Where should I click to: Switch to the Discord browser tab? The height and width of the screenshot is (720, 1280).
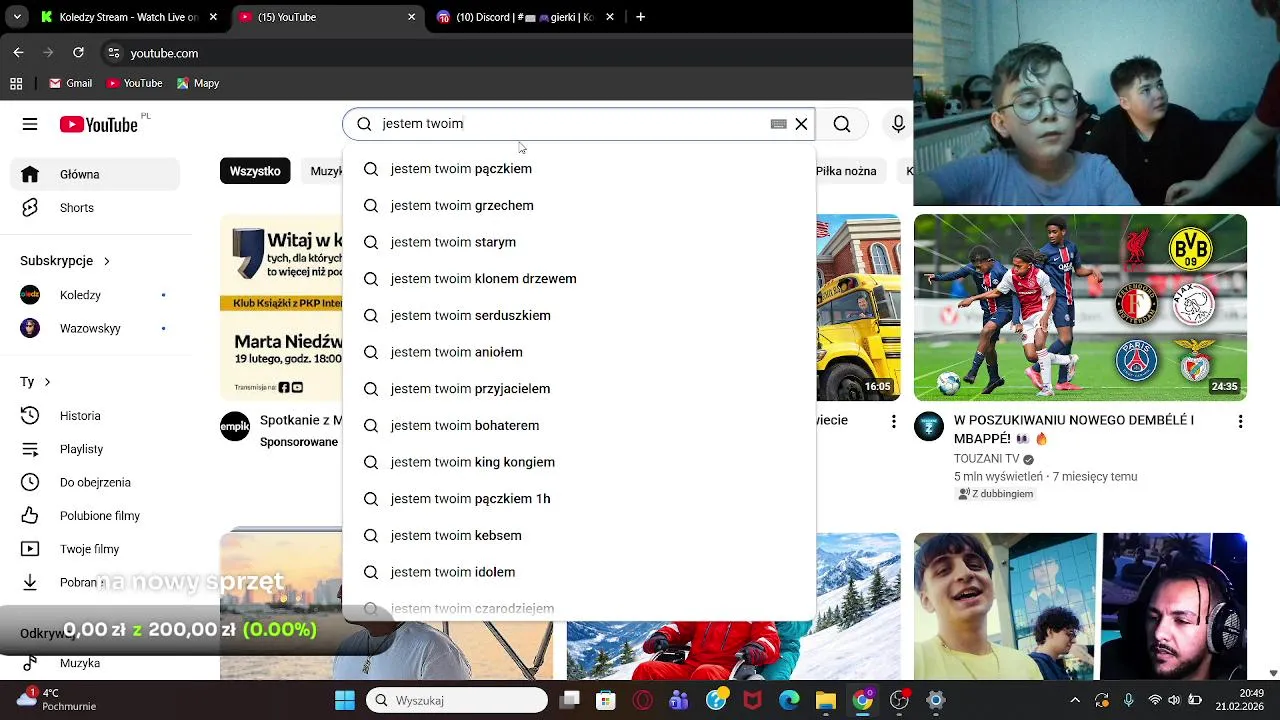point(524,17)
